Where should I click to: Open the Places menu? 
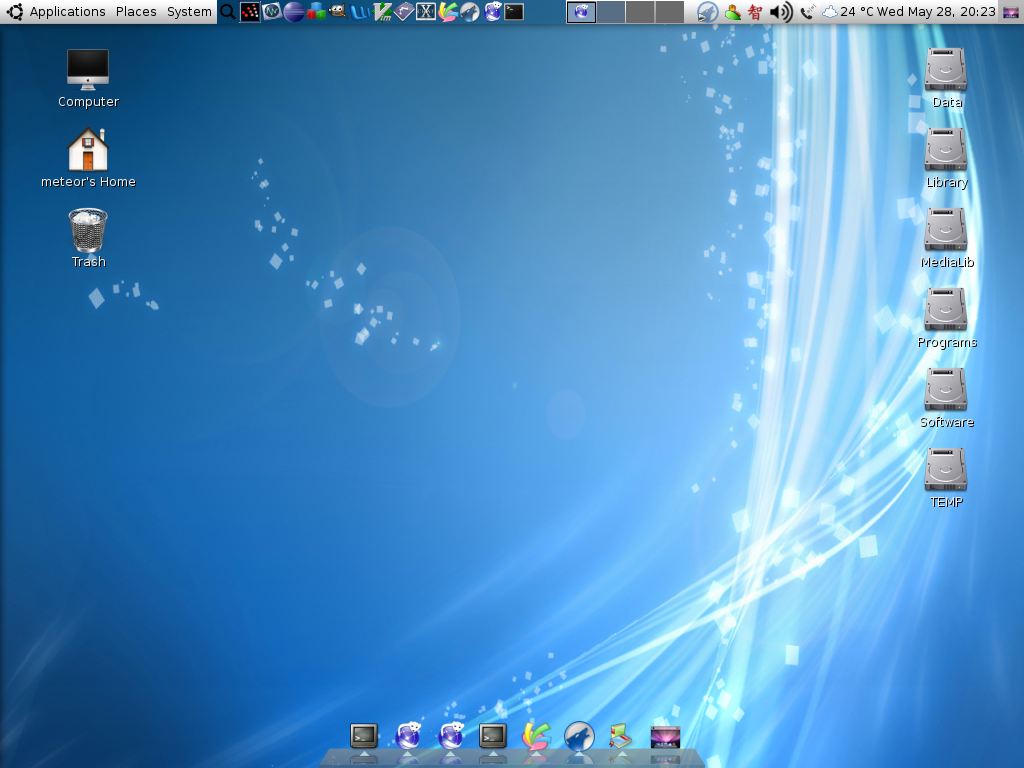click(x=136, y=12)
